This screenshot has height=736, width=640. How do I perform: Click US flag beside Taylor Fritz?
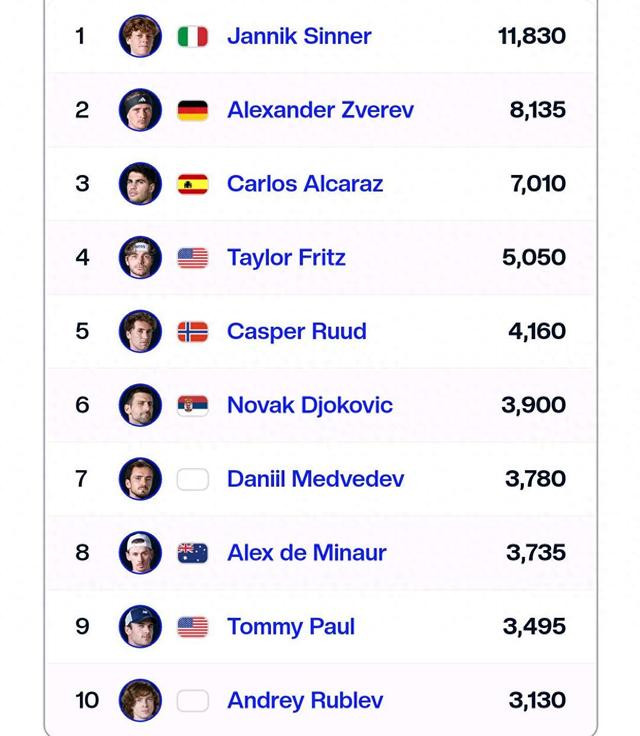193,258
